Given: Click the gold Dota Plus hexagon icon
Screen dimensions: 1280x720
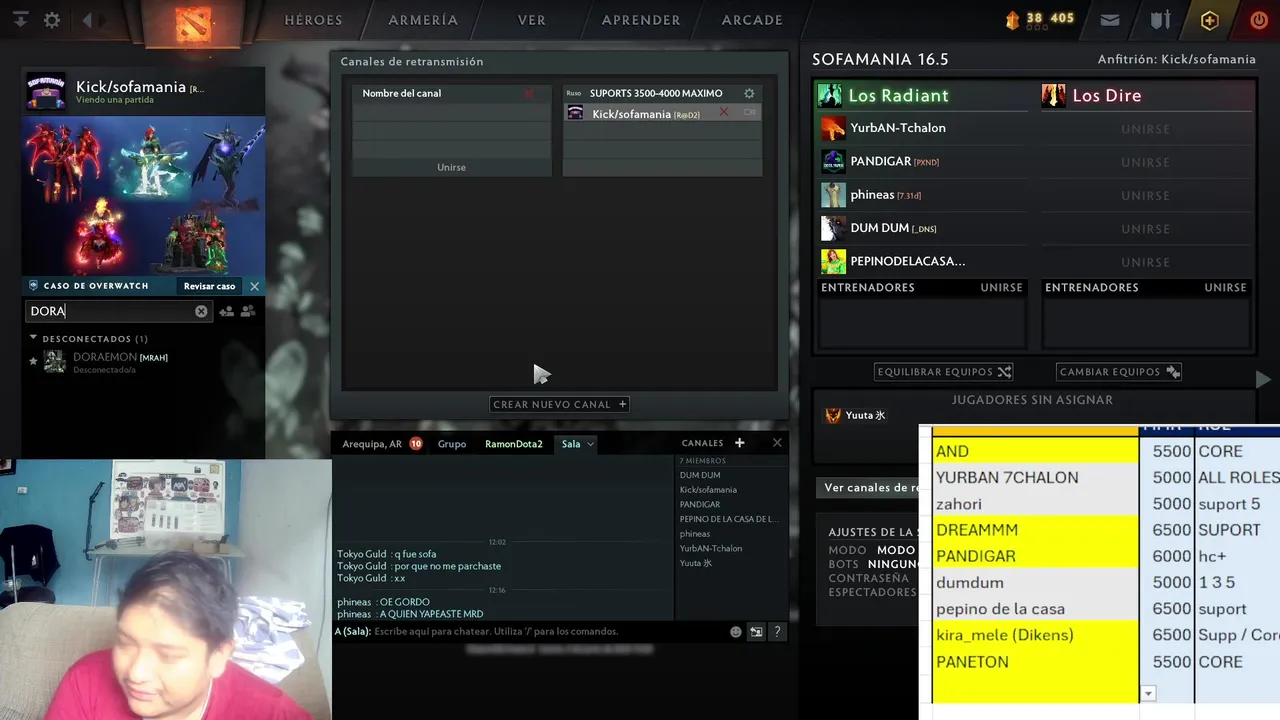Looking at the screenshot, I should [x=1209, y=20].
